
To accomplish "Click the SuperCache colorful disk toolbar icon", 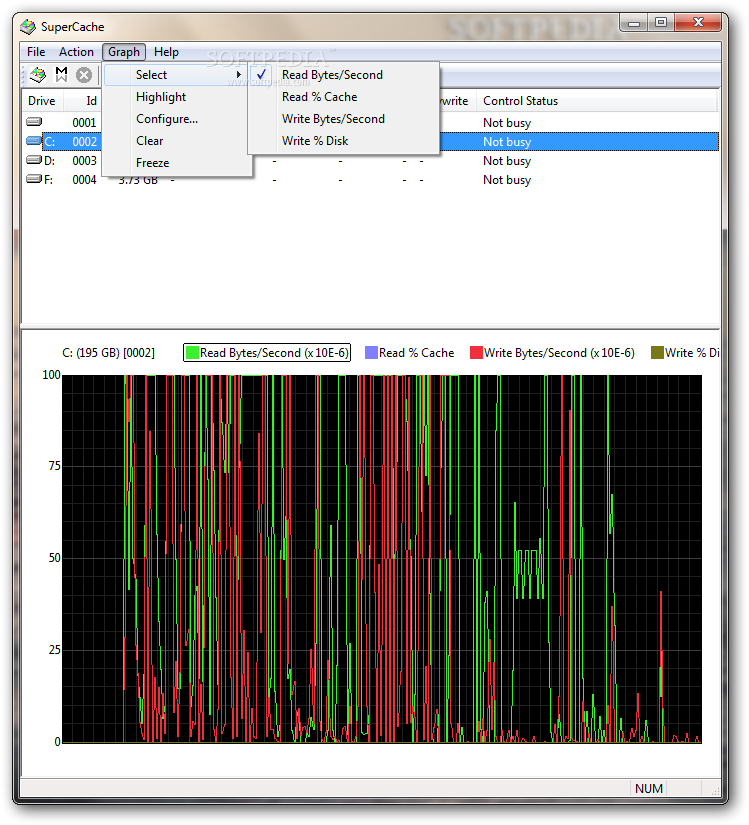I will 37,75.
